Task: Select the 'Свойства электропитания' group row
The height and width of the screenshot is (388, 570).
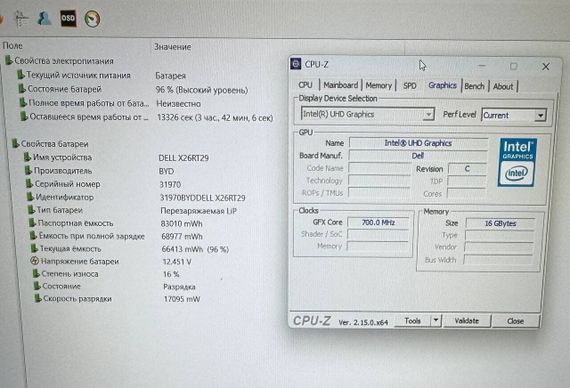Action: tap(64, 61)
